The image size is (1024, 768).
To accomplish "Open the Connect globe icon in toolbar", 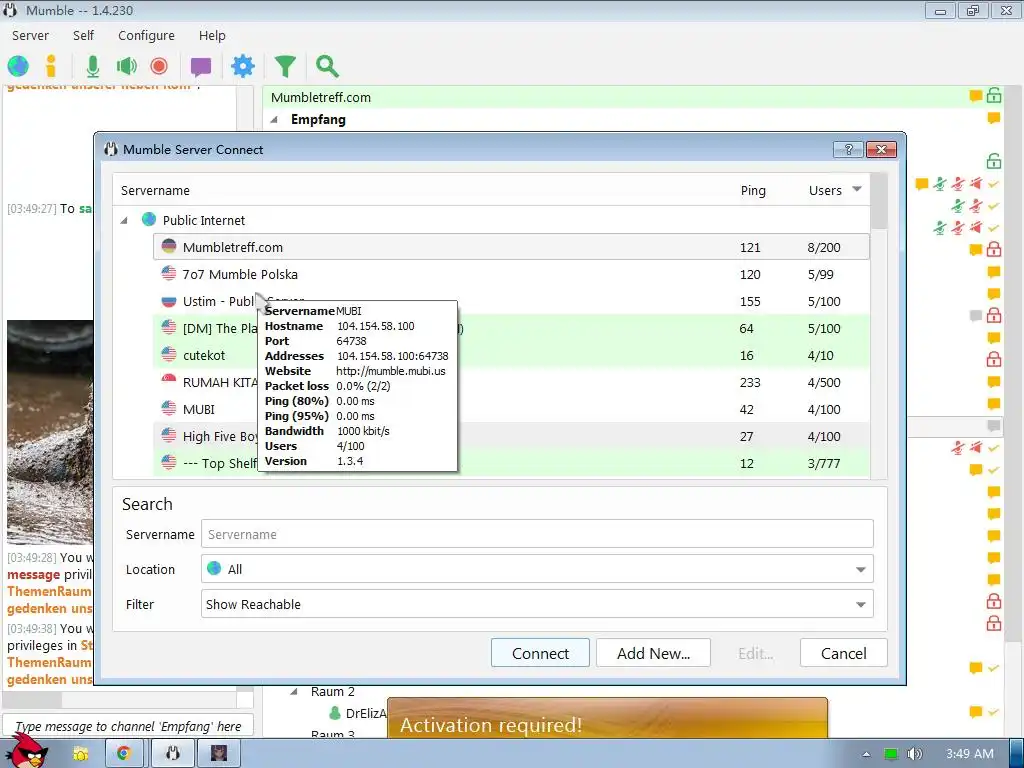I will (18, 66).
